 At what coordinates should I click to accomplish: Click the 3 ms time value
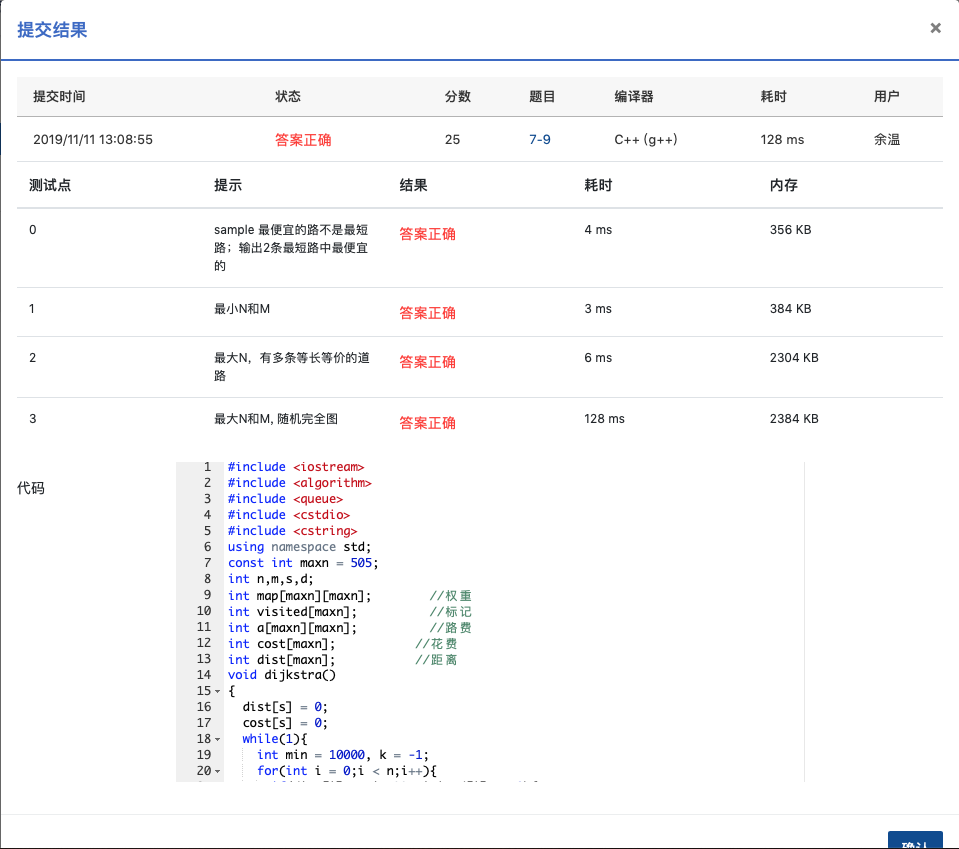pos(598,309)
